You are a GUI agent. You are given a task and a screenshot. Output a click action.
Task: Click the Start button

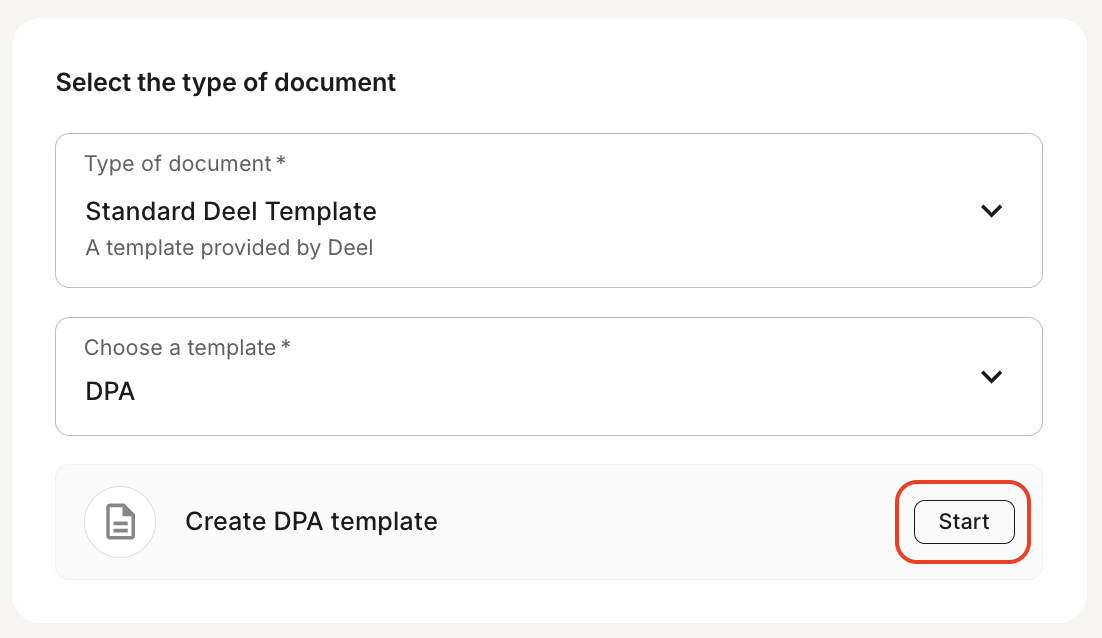[964, 521]
